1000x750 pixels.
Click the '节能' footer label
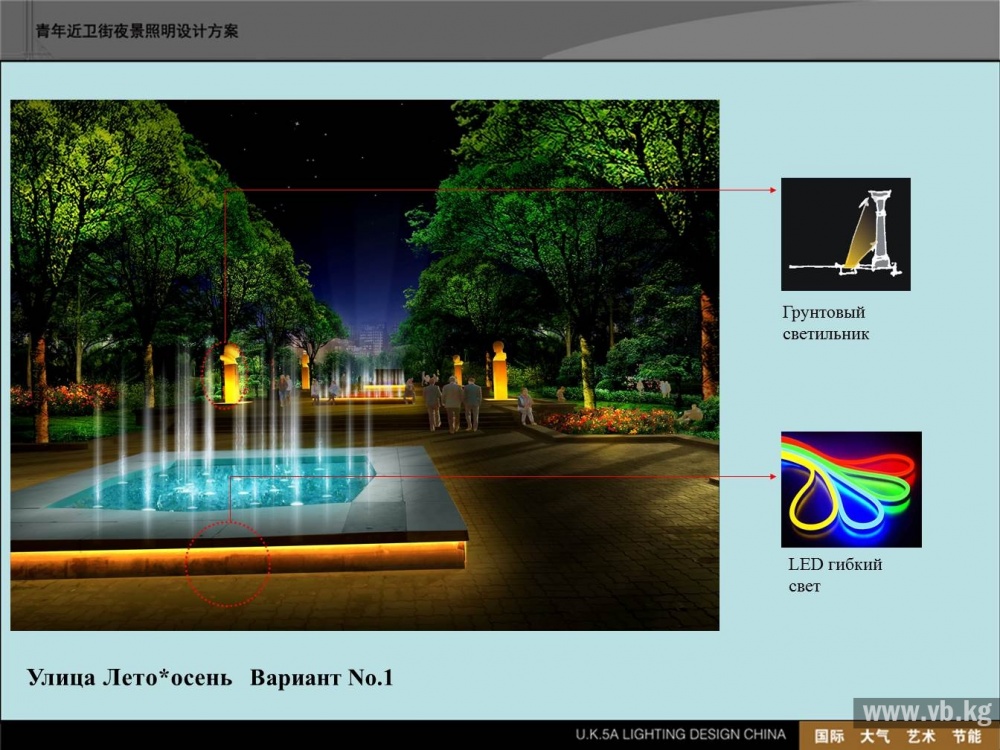(x=967, y=736)
